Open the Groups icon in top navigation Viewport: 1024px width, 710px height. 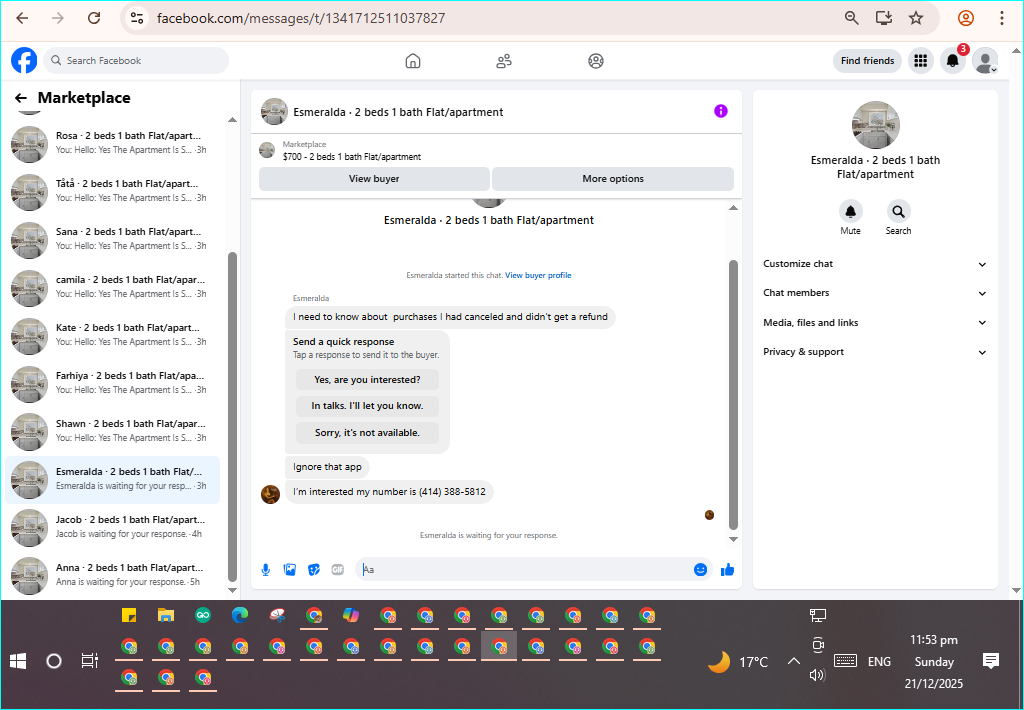(596, 61)
